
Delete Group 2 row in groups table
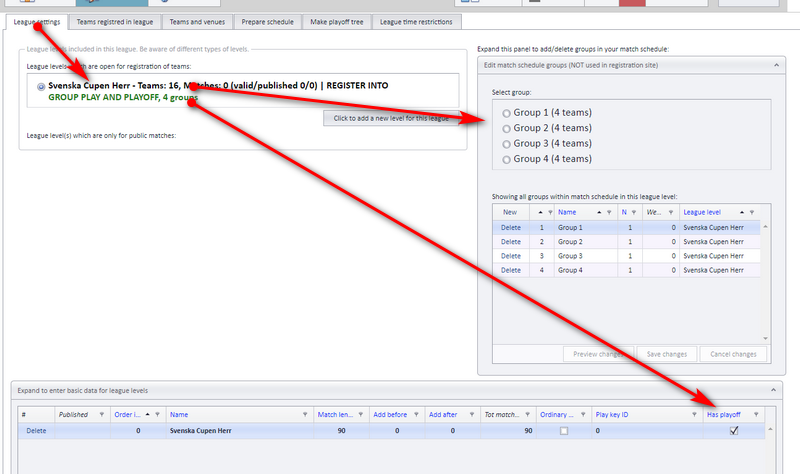[x=511, y=242]
